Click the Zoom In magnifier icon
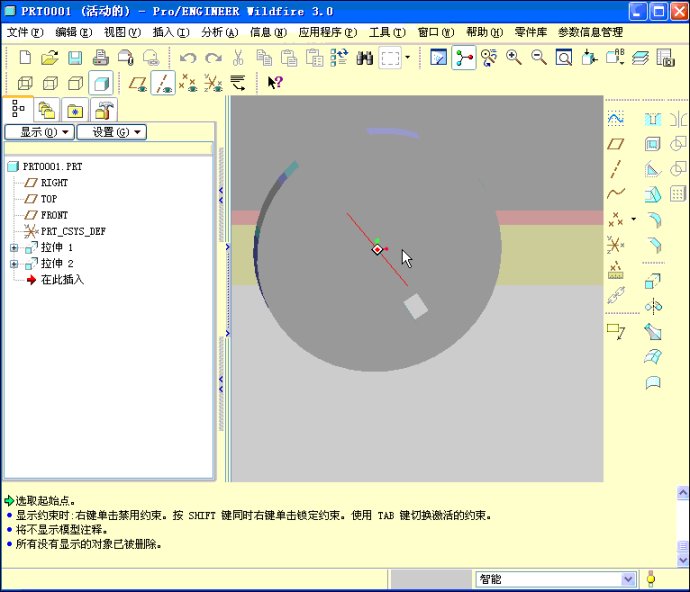Image resolution: width=690 pixels, height=592 pixels. [514, 58]
